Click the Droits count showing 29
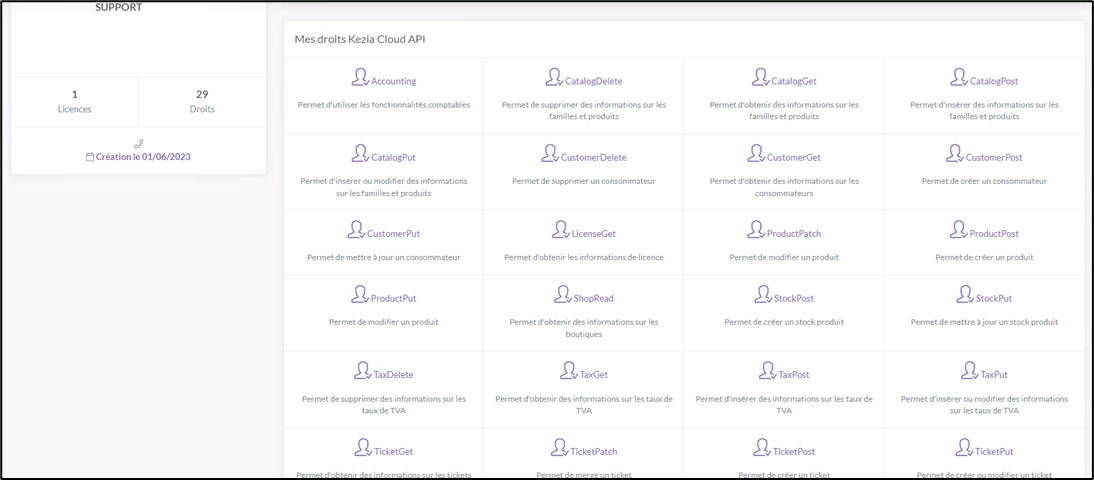Viewport: 1094px width, 480px height. tap(202, 95)
